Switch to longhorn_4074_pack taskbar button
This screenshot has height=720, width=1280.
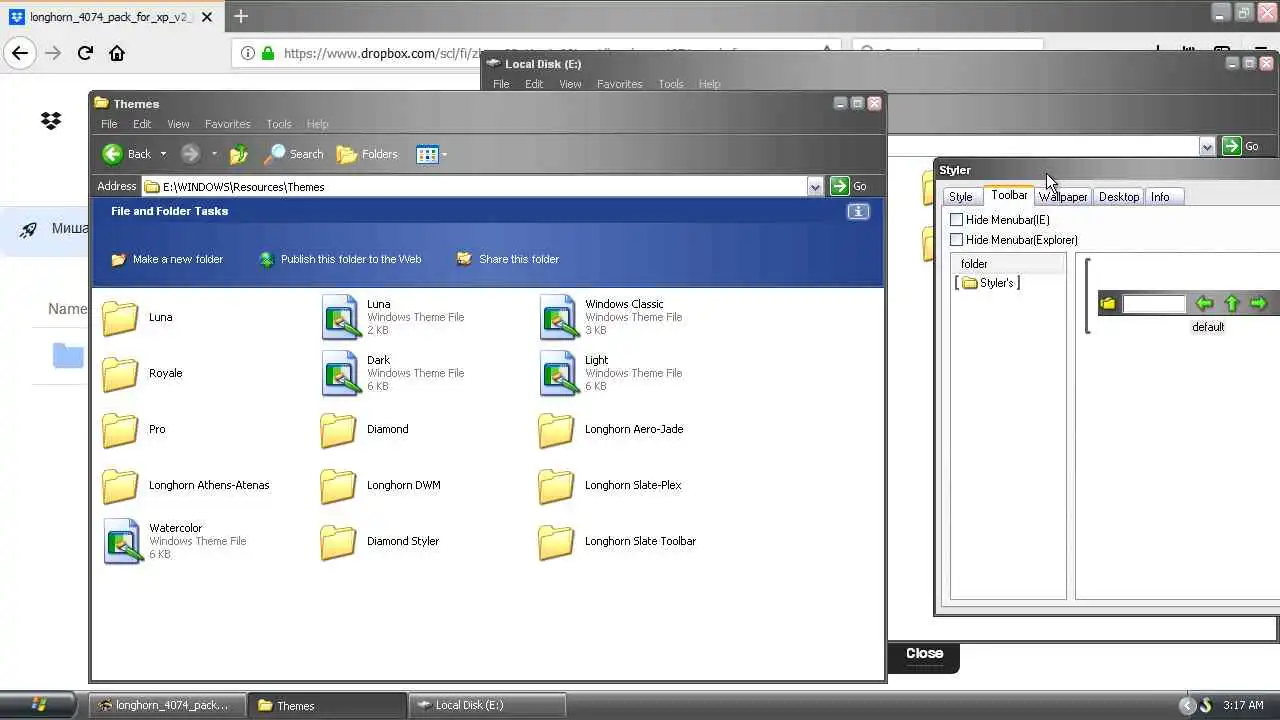coord(168,705)
